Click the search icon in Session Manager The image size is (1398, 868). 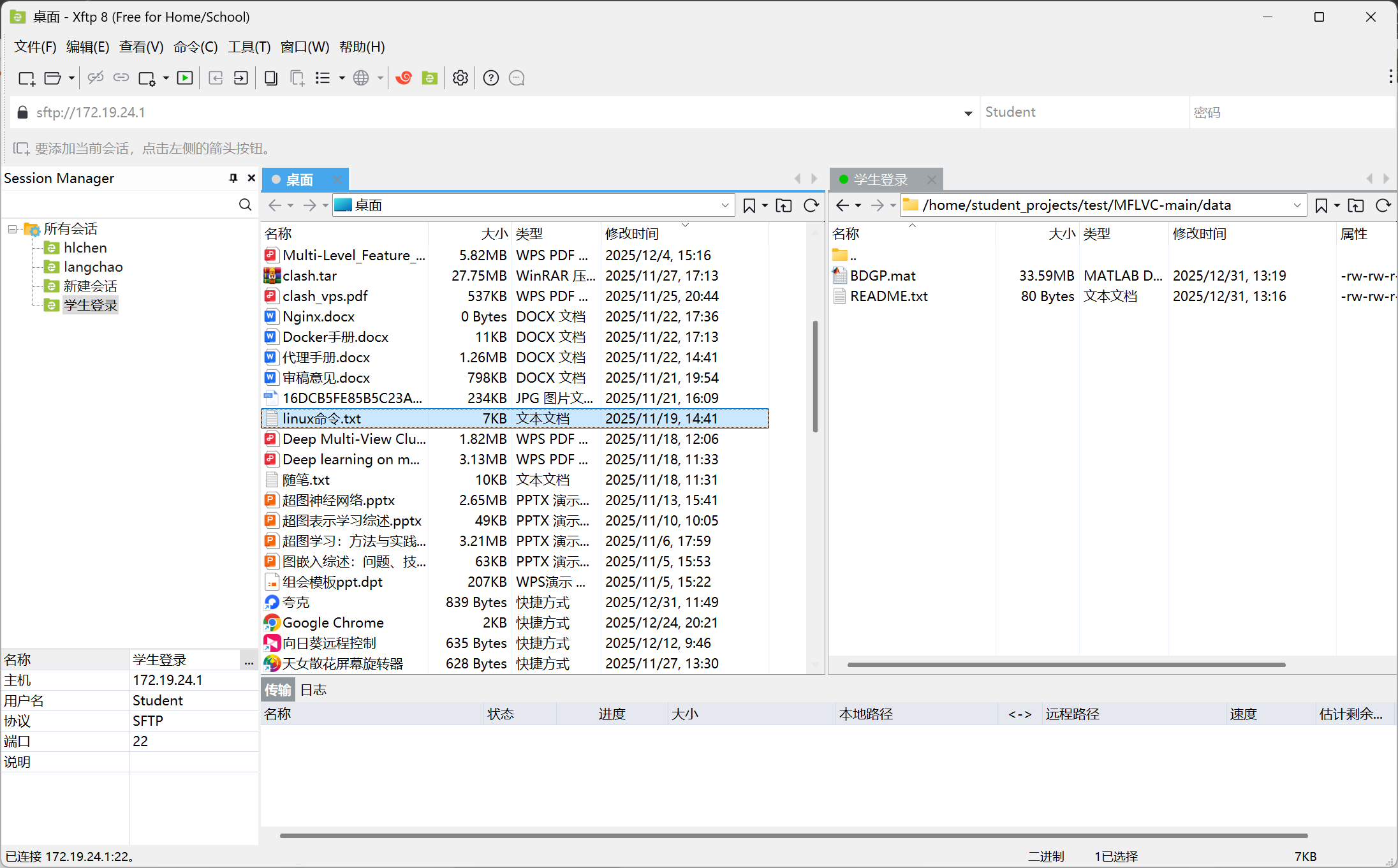245,204
